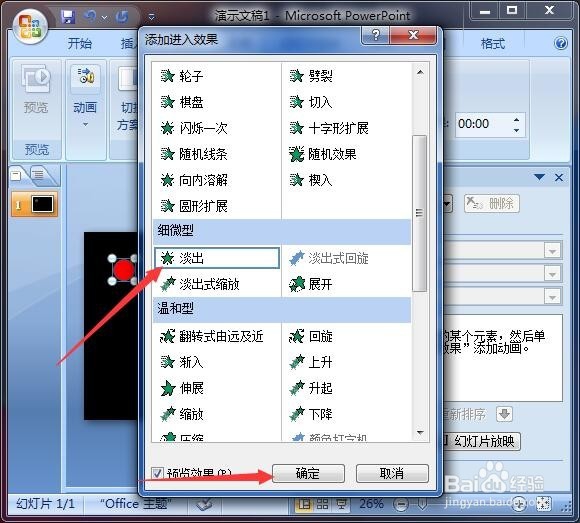Click the reorder down arrow button
Screen dimensions: 580x523
pyautogui.click(x=504, y=414)
